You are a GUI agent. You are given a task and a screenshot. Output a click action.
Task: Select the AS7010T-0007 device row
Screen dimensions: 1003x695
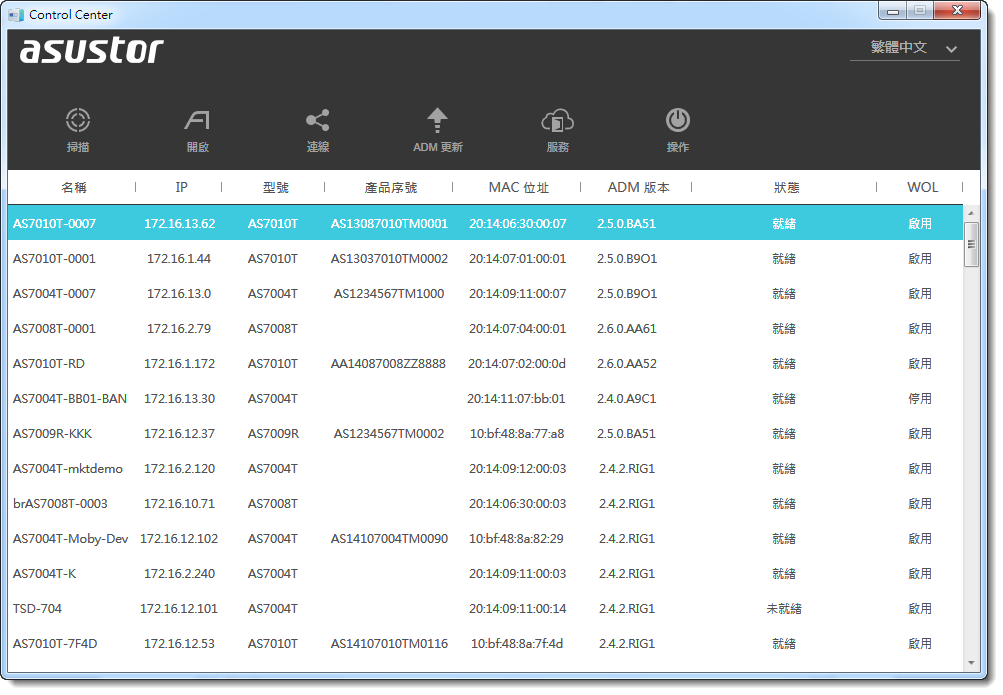click(486, 223)
